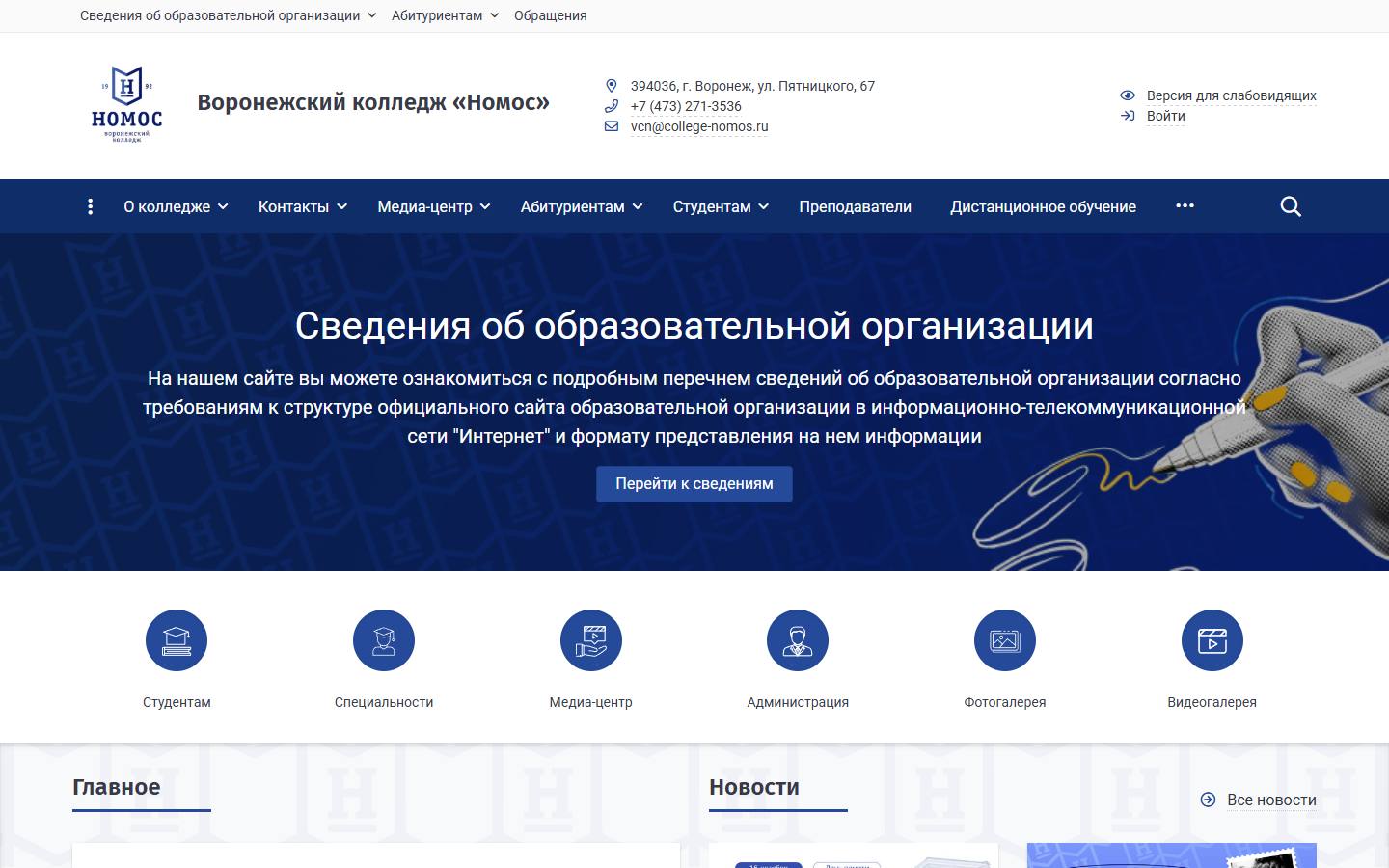Screen dimensions: 1389x868
Task: Open the Обращения top bar item
Action: 551,15
